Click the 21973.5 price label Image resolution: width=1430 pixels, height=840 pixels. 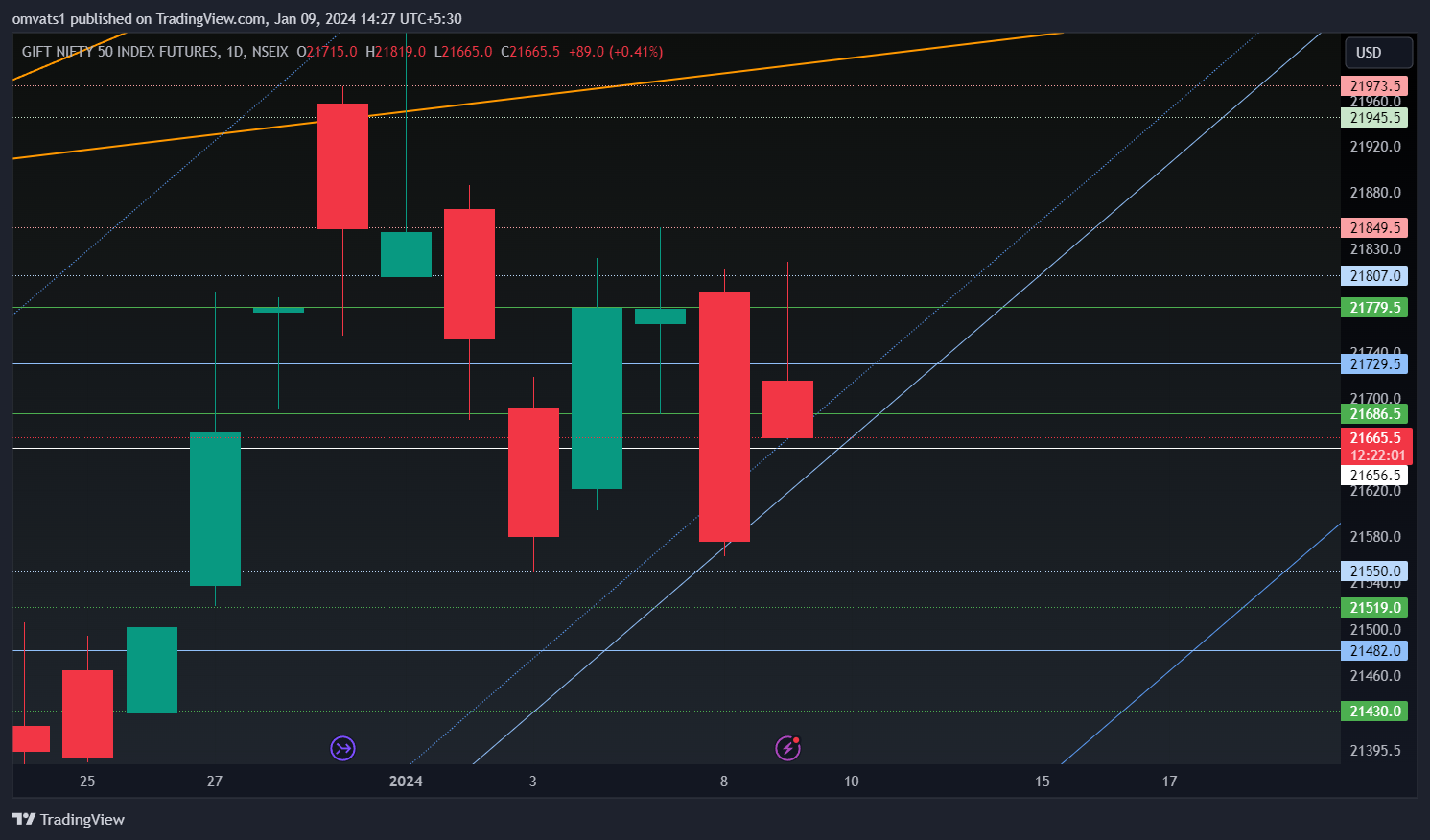(1374, 86)
